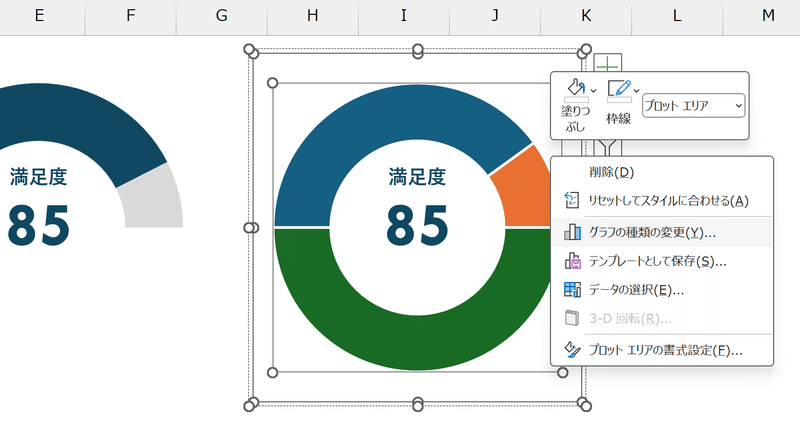Click the format plot area paint icon
This screenshot has height=432, width=800.
572,349
